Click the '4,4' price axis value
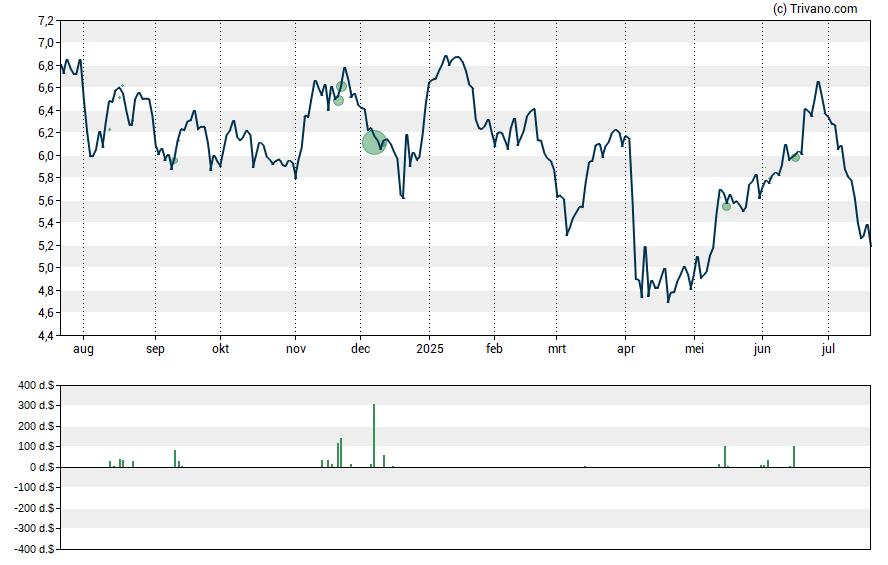Screen dimensions: 888x565 click(x=46, y=336)
